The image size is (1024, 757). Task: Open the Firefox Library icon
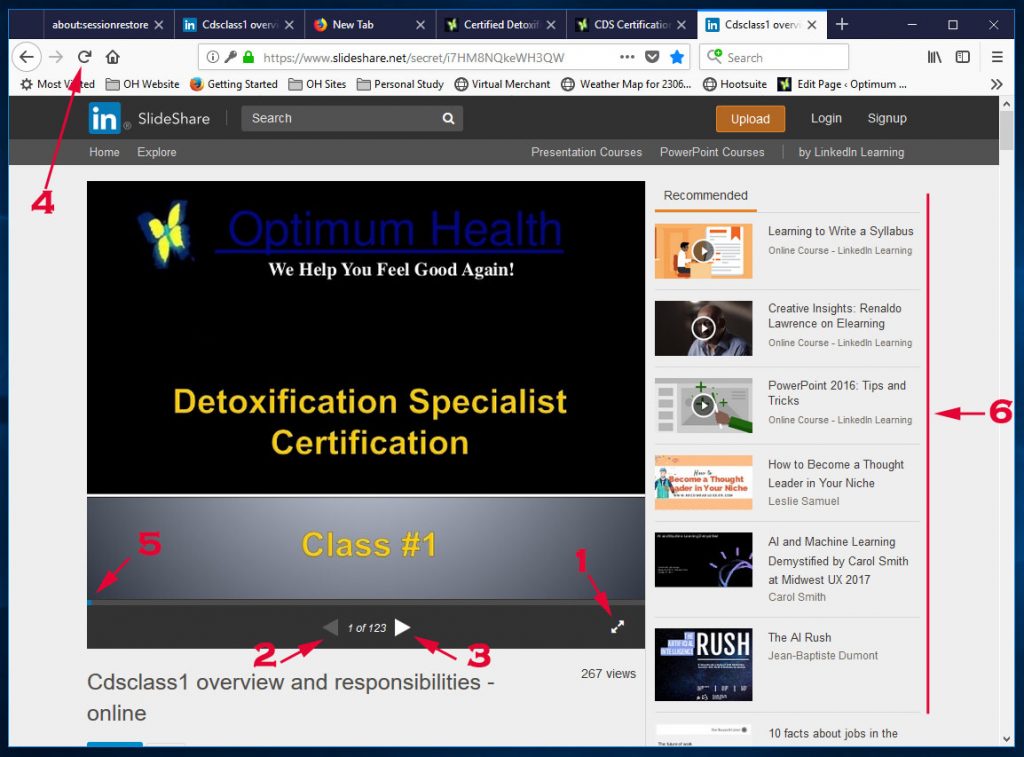934,57
